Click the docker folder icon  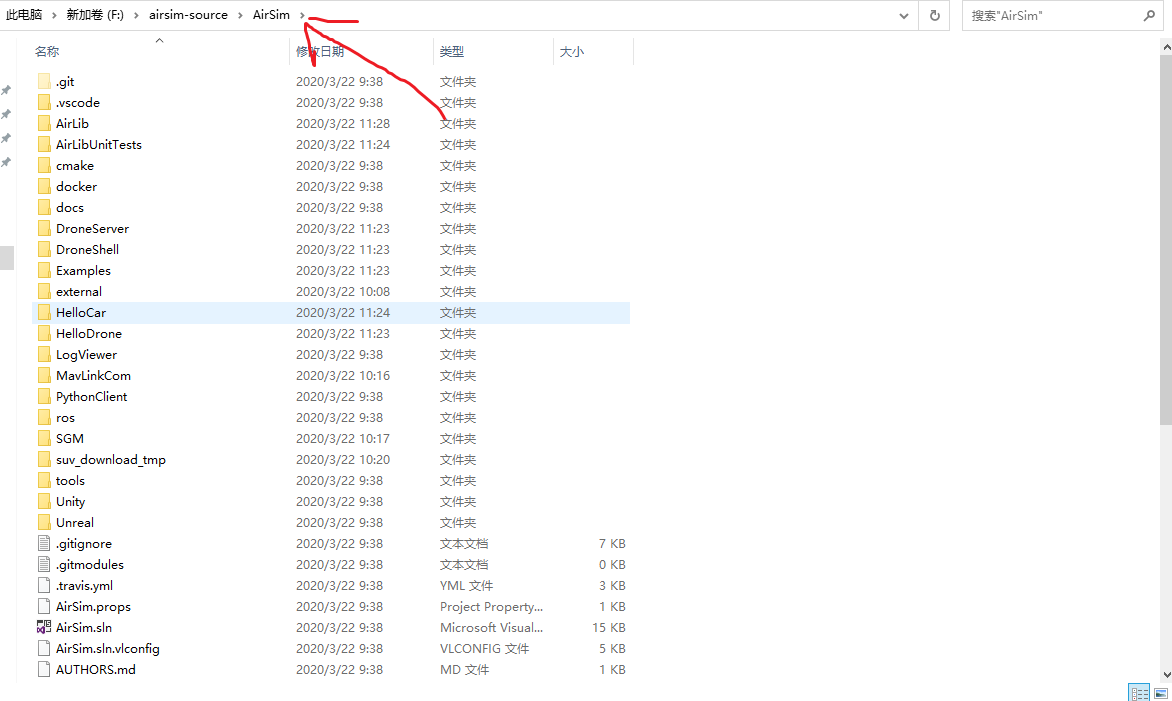point(44,186)
